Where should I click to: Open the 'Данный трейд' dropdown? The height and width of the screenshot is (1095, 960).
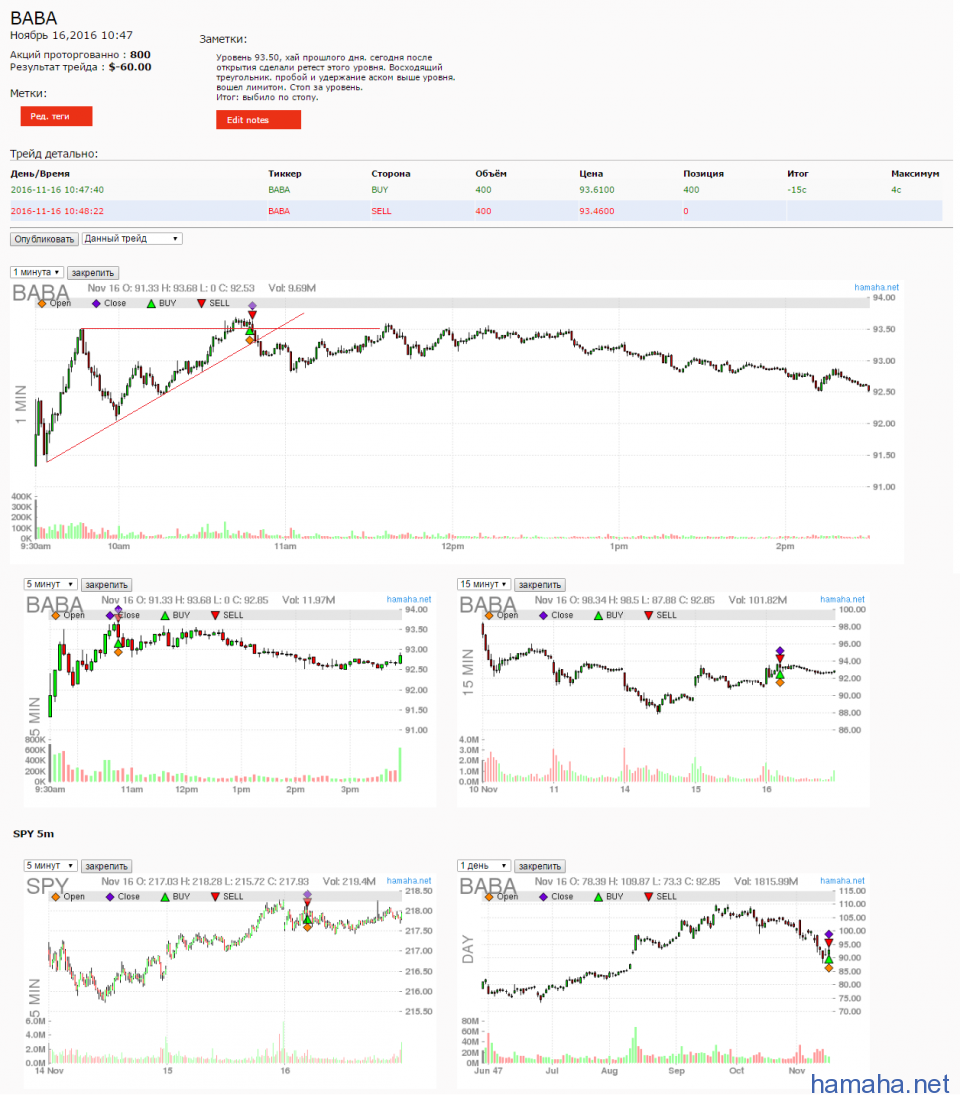coord(132,239)
